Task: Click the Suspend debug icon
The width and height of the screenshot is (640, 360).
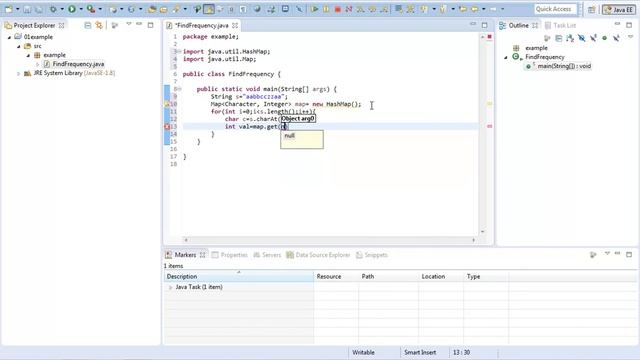Action: [x=326, y=9]
